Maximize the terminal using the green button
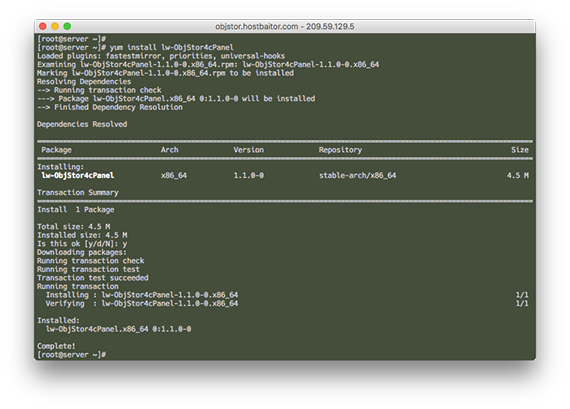Screen dimensions: 570x409 [x=67, y=26]
